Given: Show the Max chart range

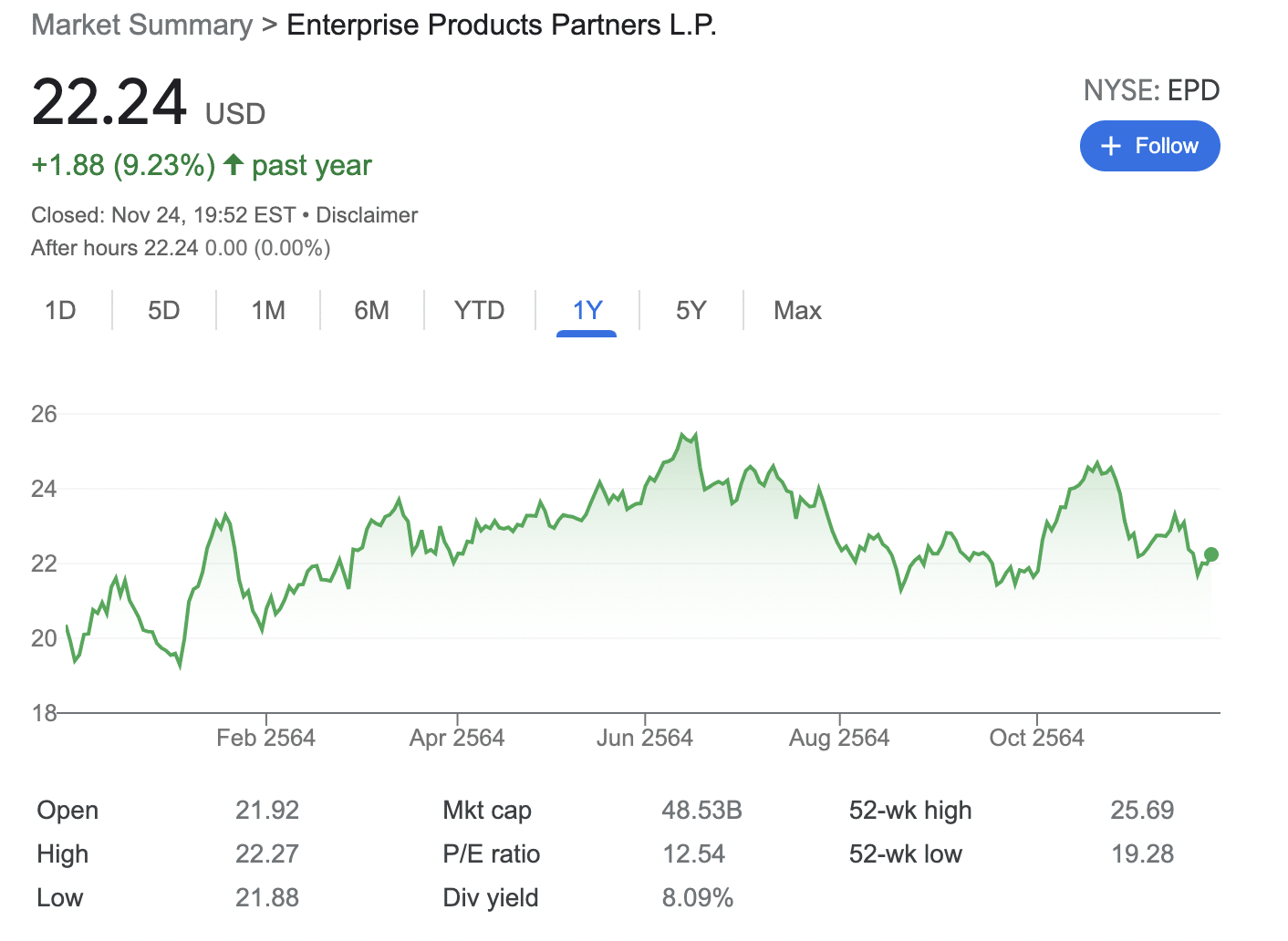Looking at the screenshot, I should [797, 311].
